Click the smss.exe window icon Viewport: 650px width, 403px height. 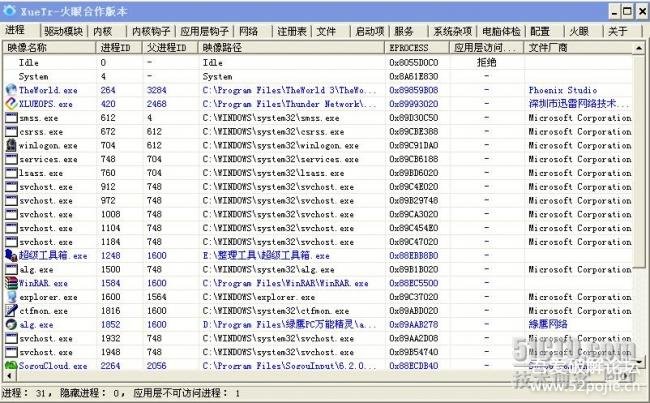click(11, 118)
